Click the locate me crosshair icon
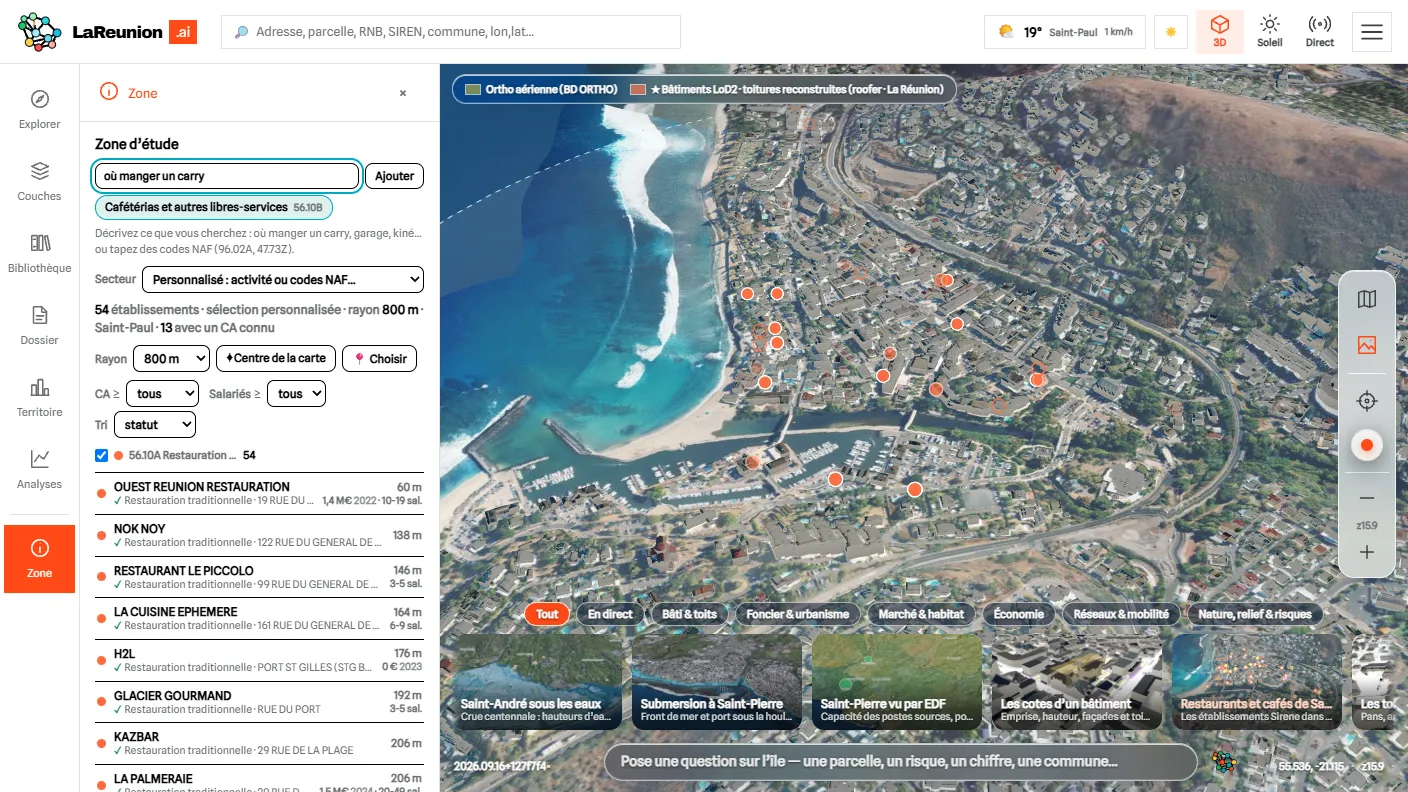The image size is (1408, 792). point(1367,401)
